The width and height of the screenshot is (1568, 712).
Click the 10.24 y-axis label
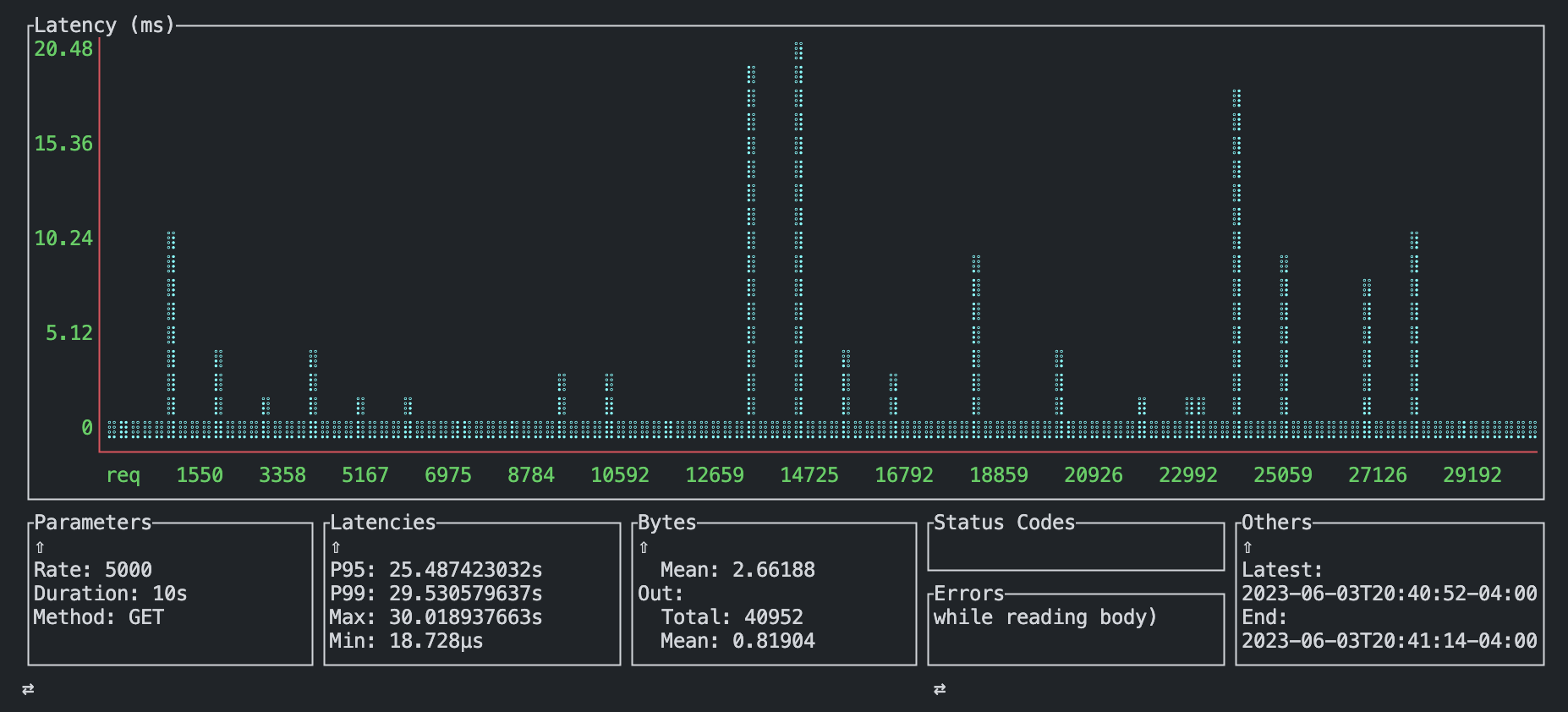(63, 238)
